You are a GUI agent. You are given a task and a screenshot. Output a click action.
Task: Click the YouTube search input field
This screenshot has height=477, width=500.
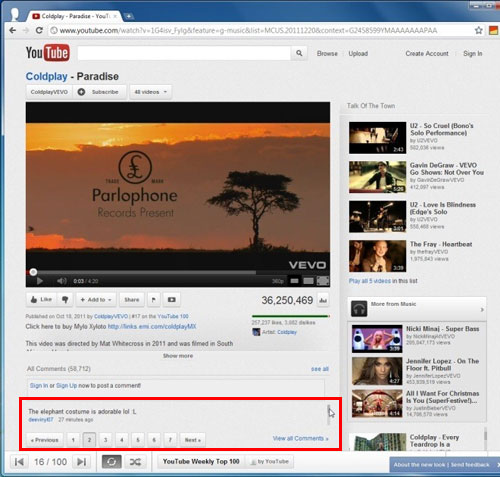point(184,53)
